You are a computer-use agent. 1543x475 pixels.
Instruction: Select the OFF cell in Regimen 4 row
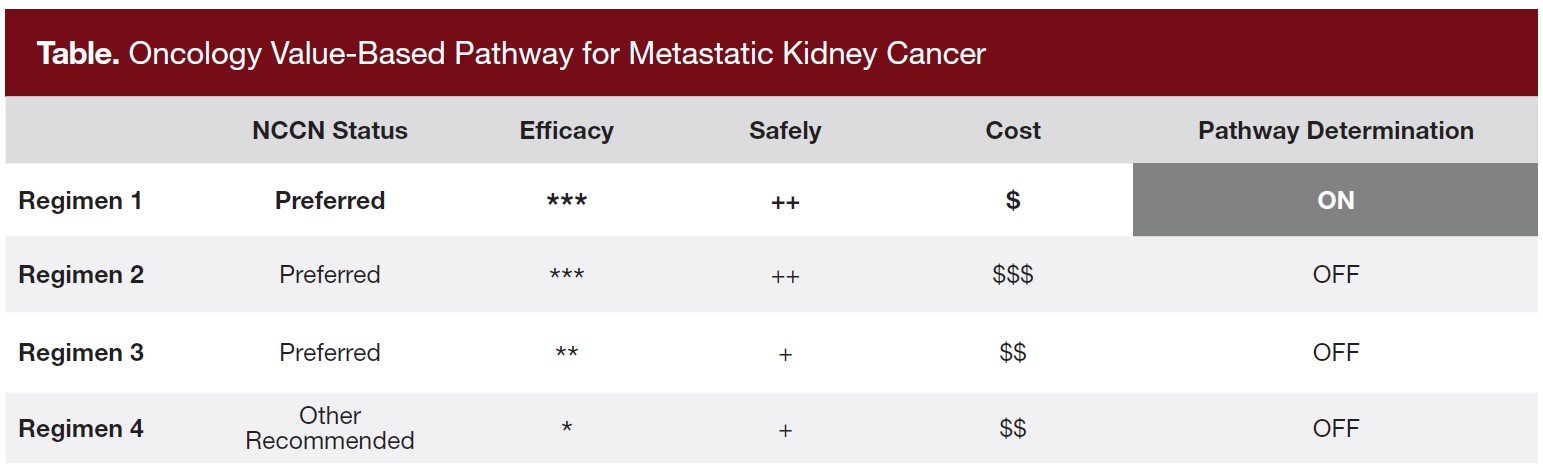pos(1335,429)
